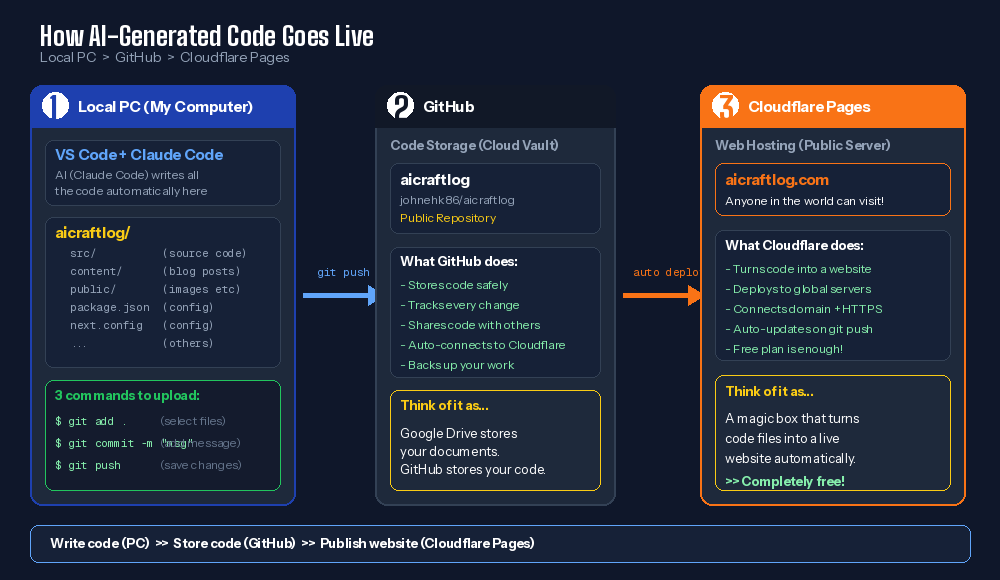Screen dimensions: 1000x580
Task: Select the package.json file entry
Action: point(110,308)
